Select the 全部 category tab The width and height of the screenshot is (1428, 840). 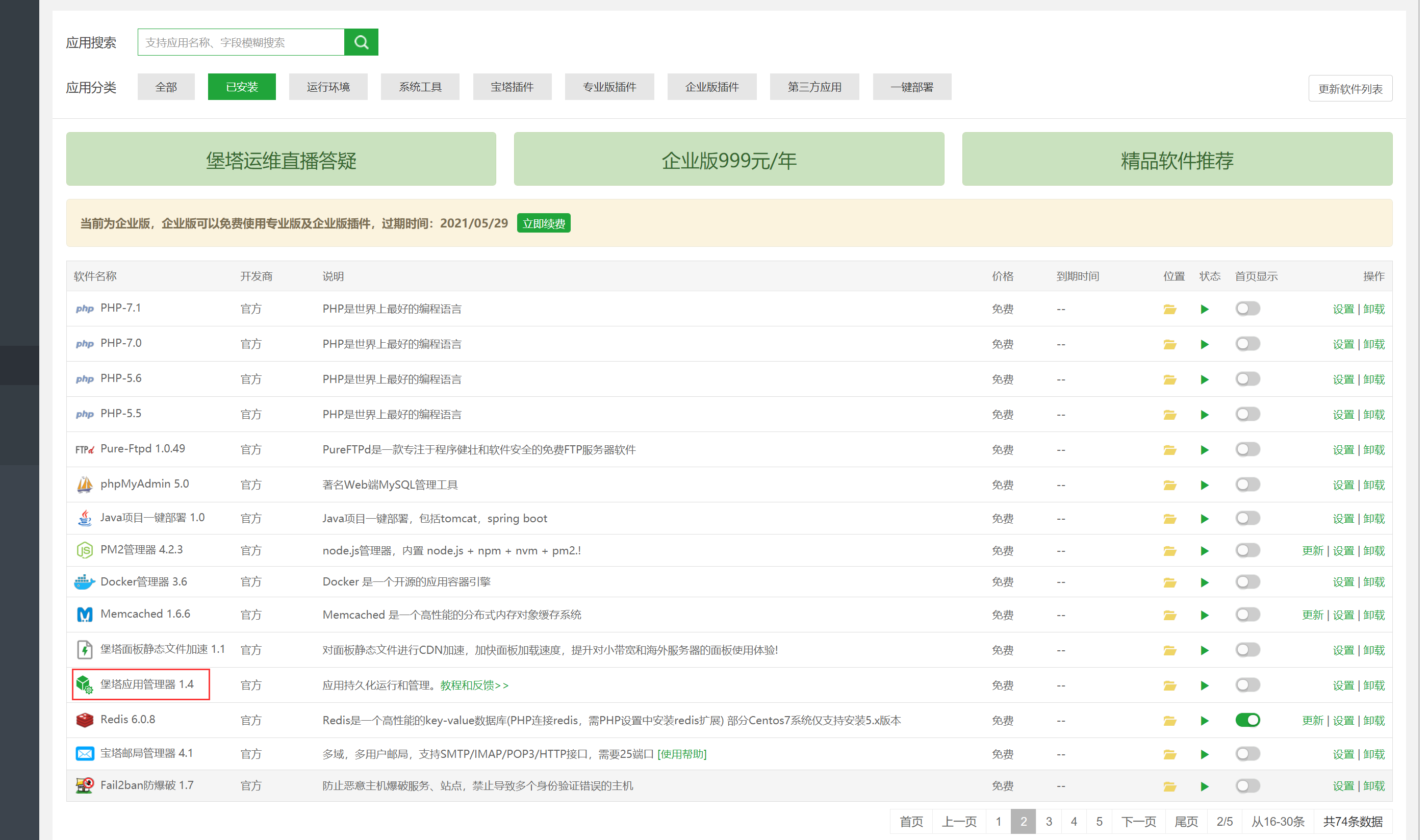tap(167, 87)
